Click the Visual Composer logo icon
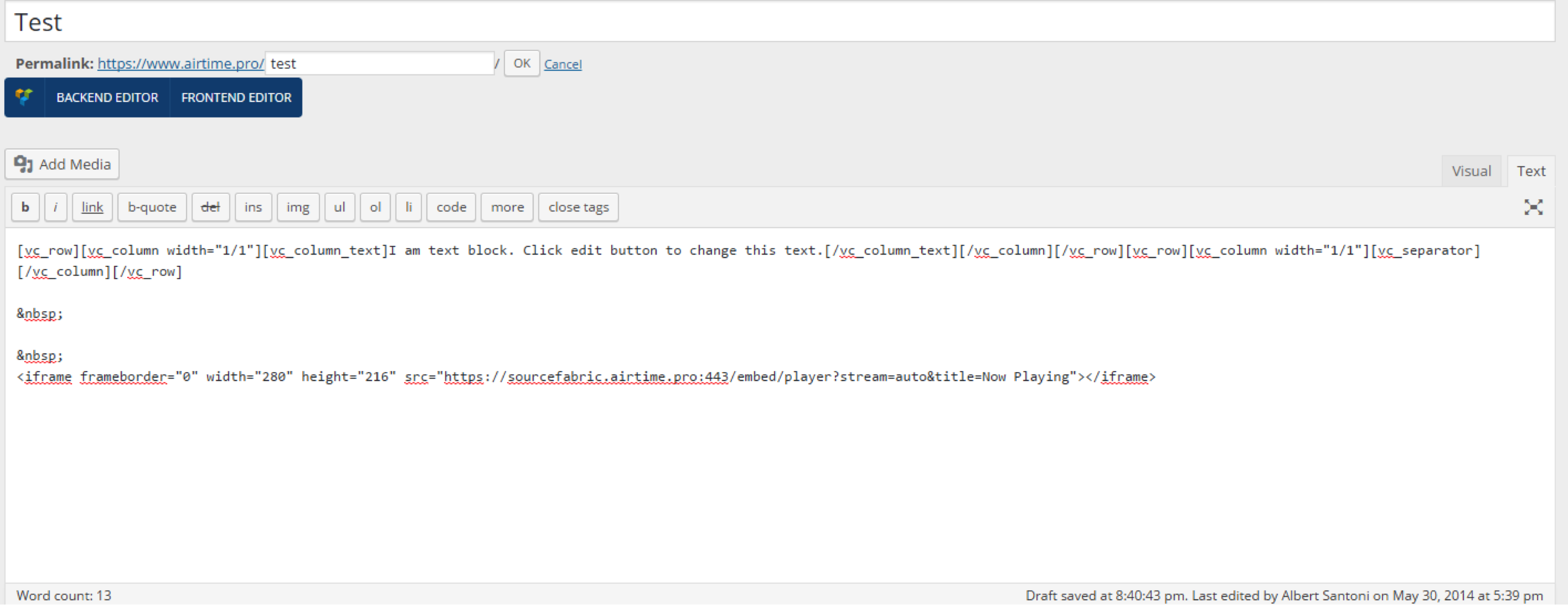1568x605 pixels. 24,97
